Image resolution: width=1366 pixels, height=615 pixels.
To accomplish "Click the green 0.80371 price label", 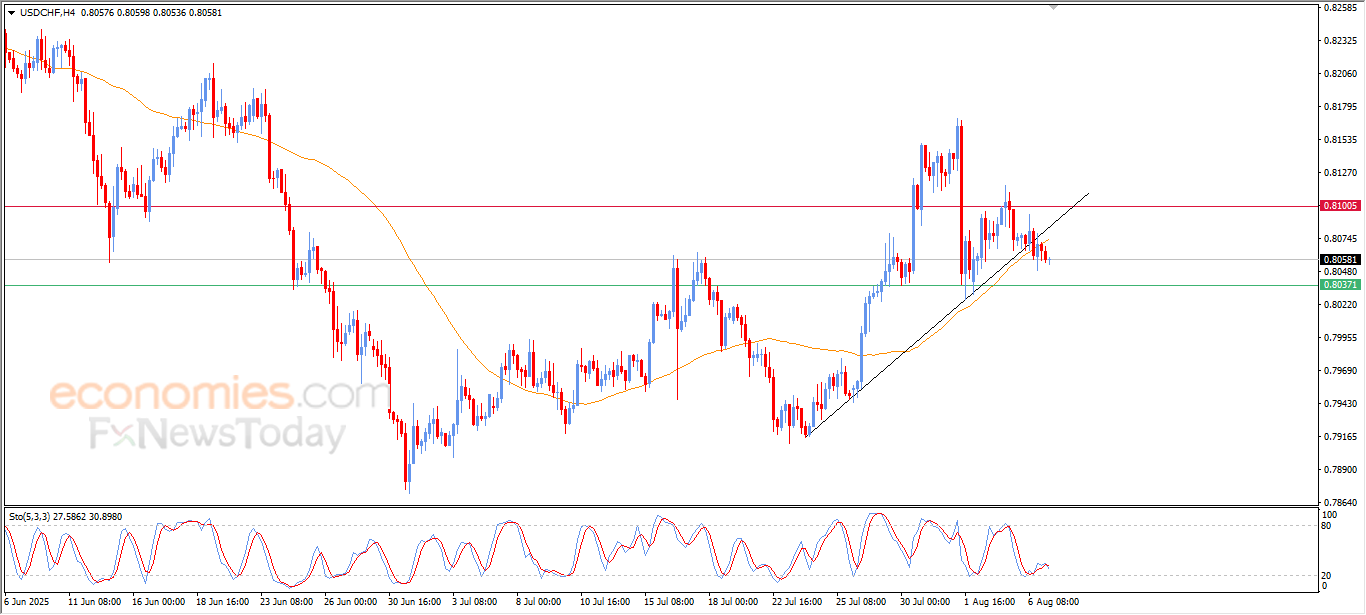I will coord(1340,285).
